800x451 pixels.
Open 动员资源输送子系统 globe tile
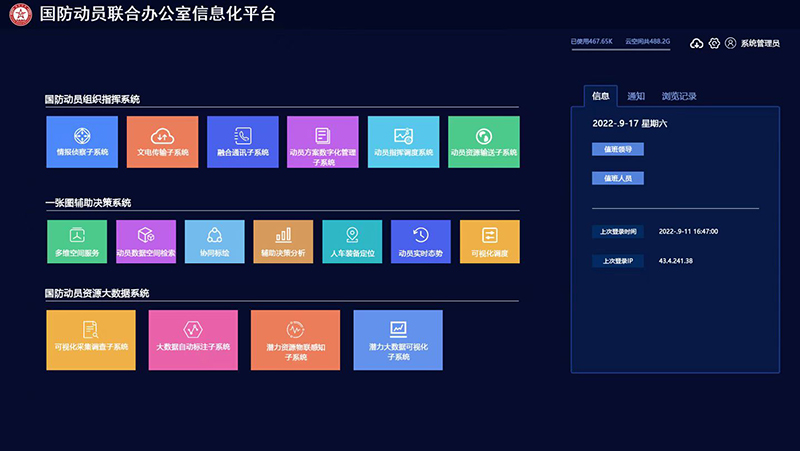coord(483,141)
